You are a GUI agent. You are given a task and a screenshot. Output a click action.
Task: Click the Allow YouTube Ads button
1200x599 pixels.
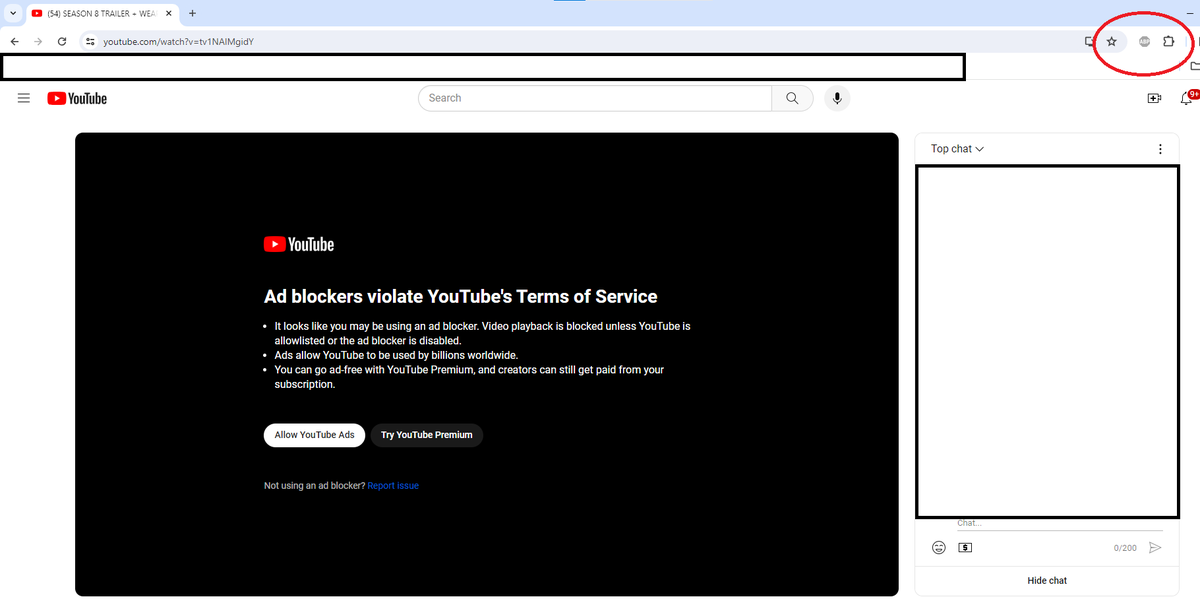click(314, 435)
